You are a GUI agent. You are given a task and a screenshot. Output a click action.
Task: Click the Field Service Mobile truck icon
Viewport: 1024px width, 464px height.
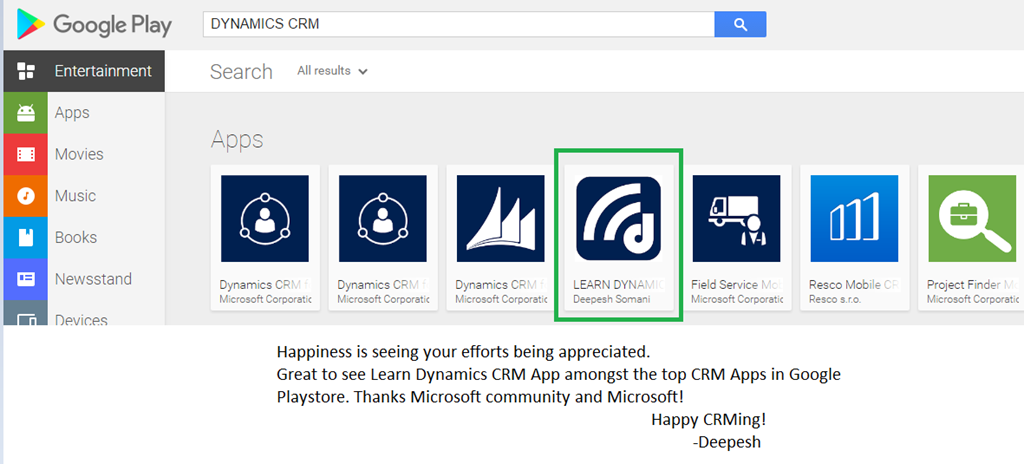[x=737, y=219]
